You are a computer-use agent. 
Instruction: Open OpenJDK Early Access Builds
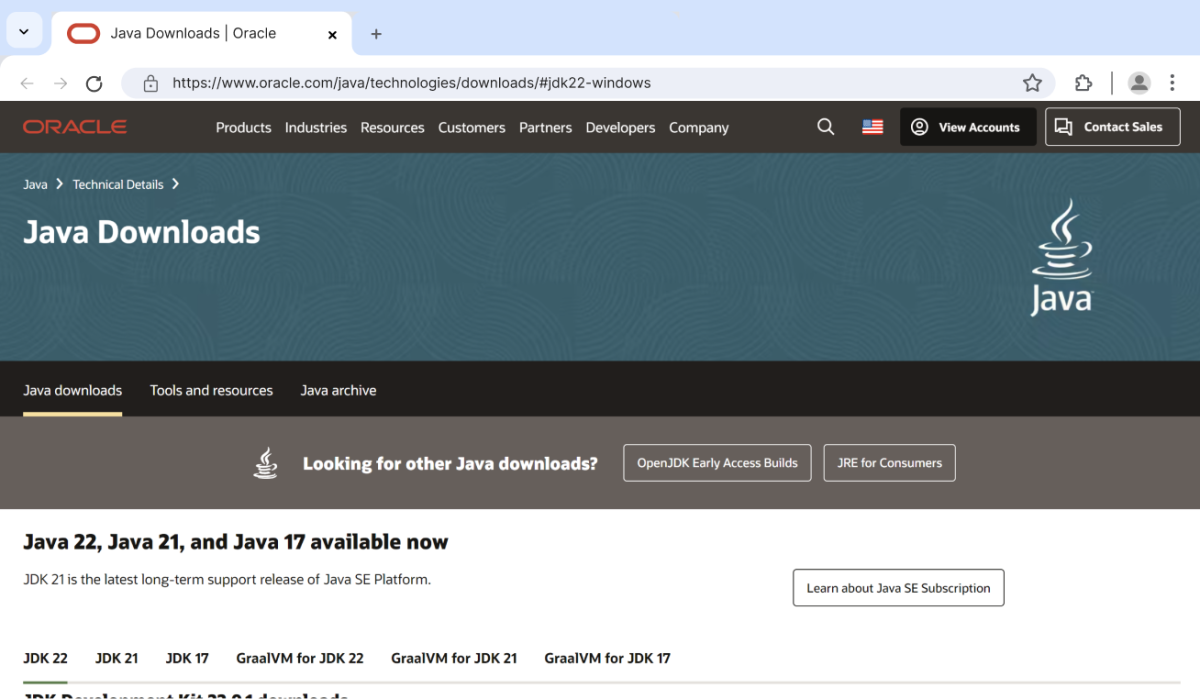click(x=717, y=462)
